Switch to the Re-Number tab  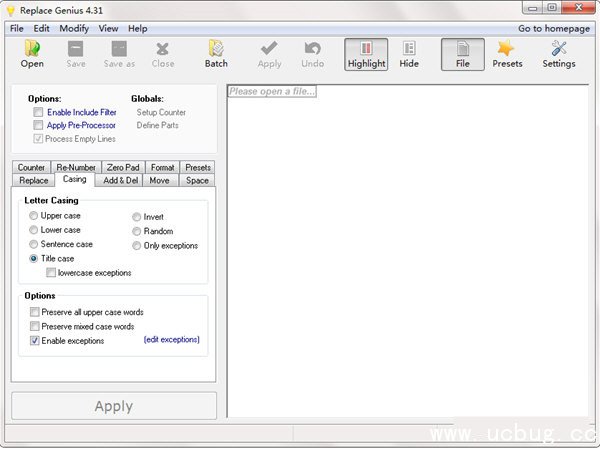point(75,167)
